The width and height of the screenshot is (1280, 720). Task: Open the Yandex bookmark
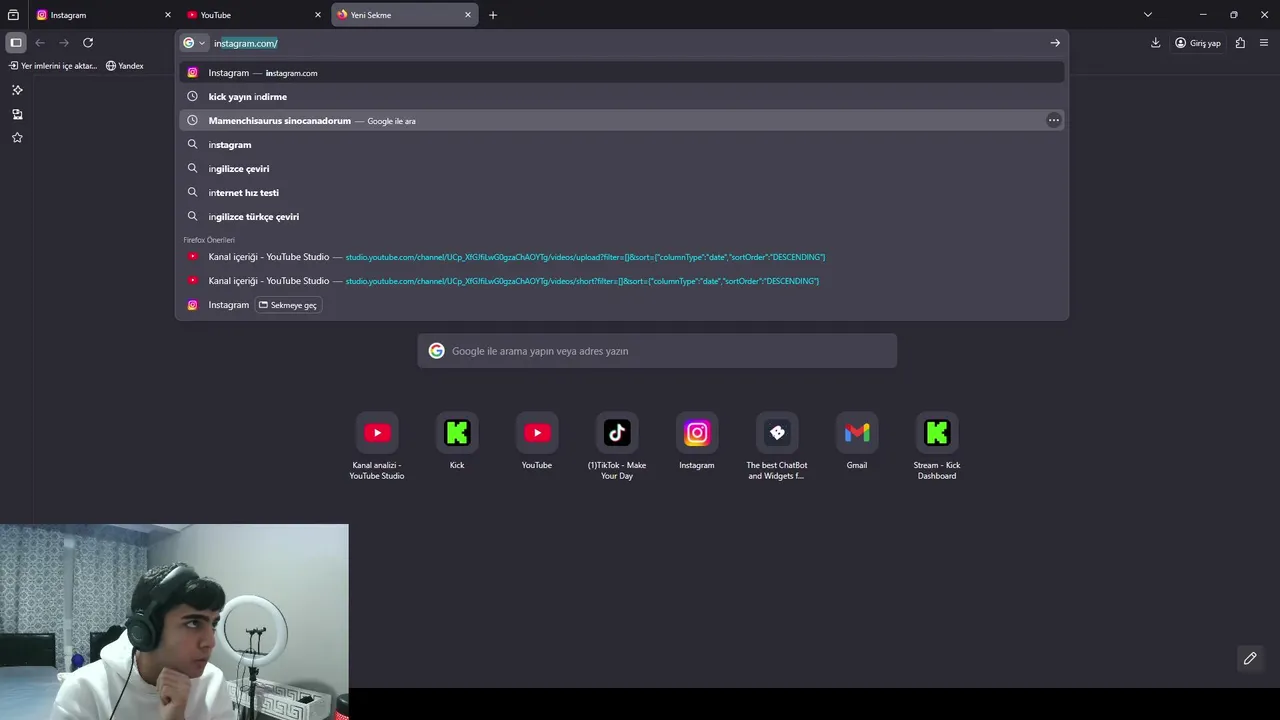[125, 66]
